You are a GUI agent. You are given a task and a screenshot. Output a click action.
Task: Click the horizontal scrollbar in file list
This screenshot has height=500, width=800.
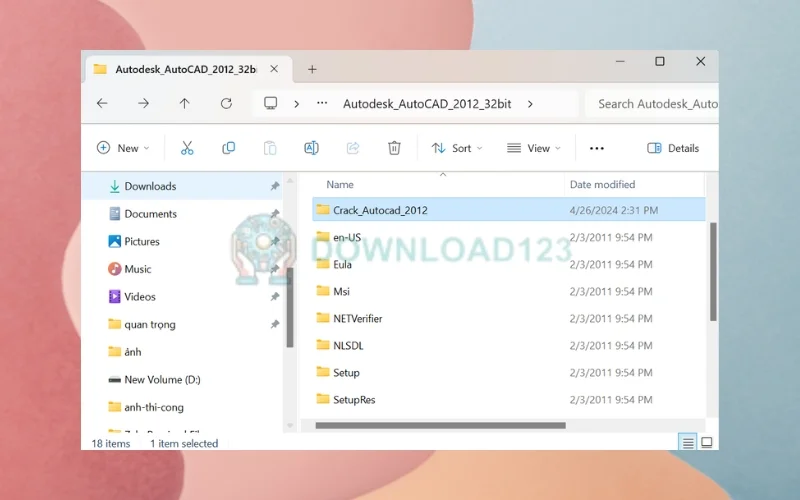(440, 425)
